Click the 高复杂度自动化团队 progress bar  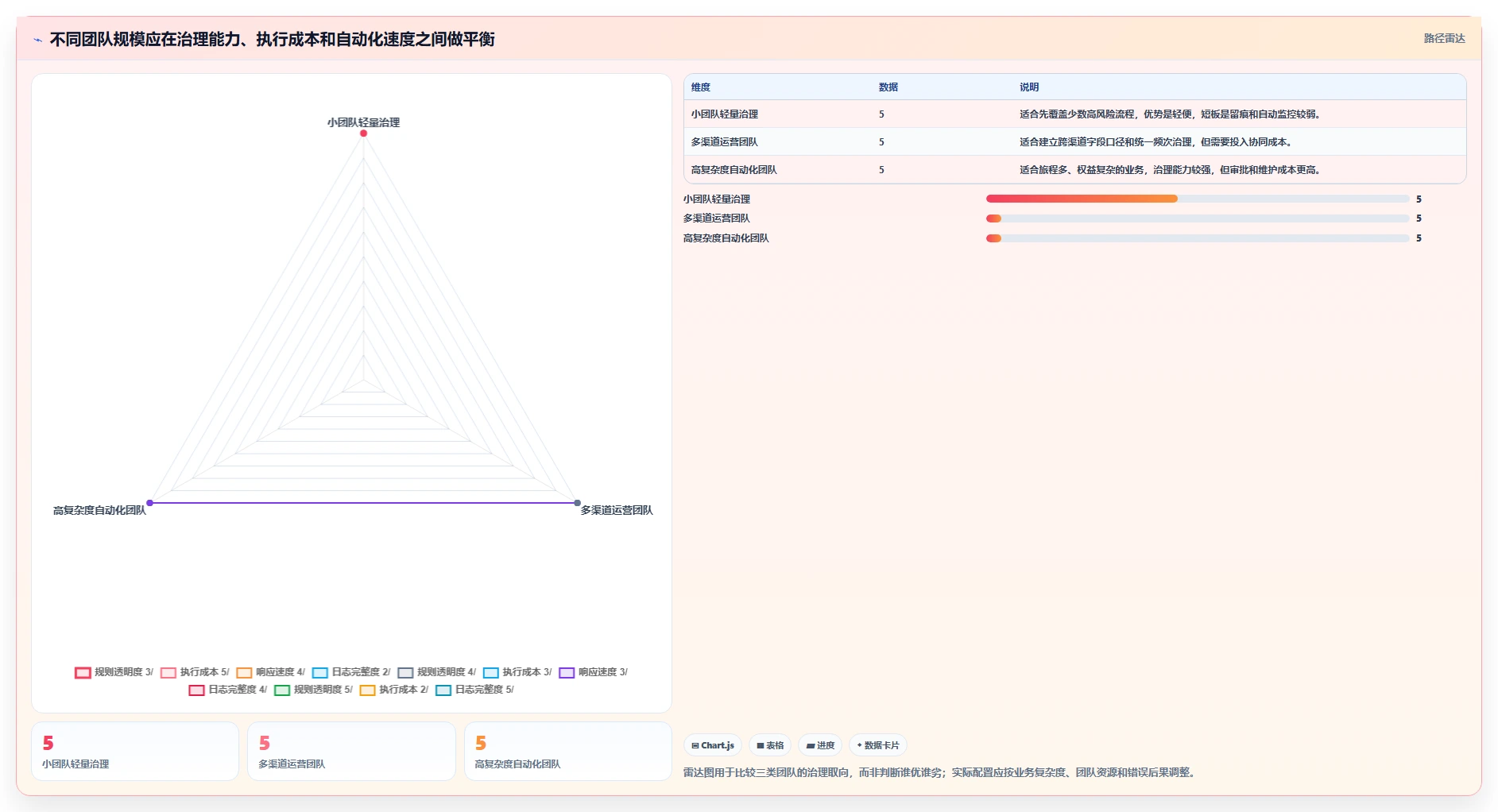[x=1198, y=238]
